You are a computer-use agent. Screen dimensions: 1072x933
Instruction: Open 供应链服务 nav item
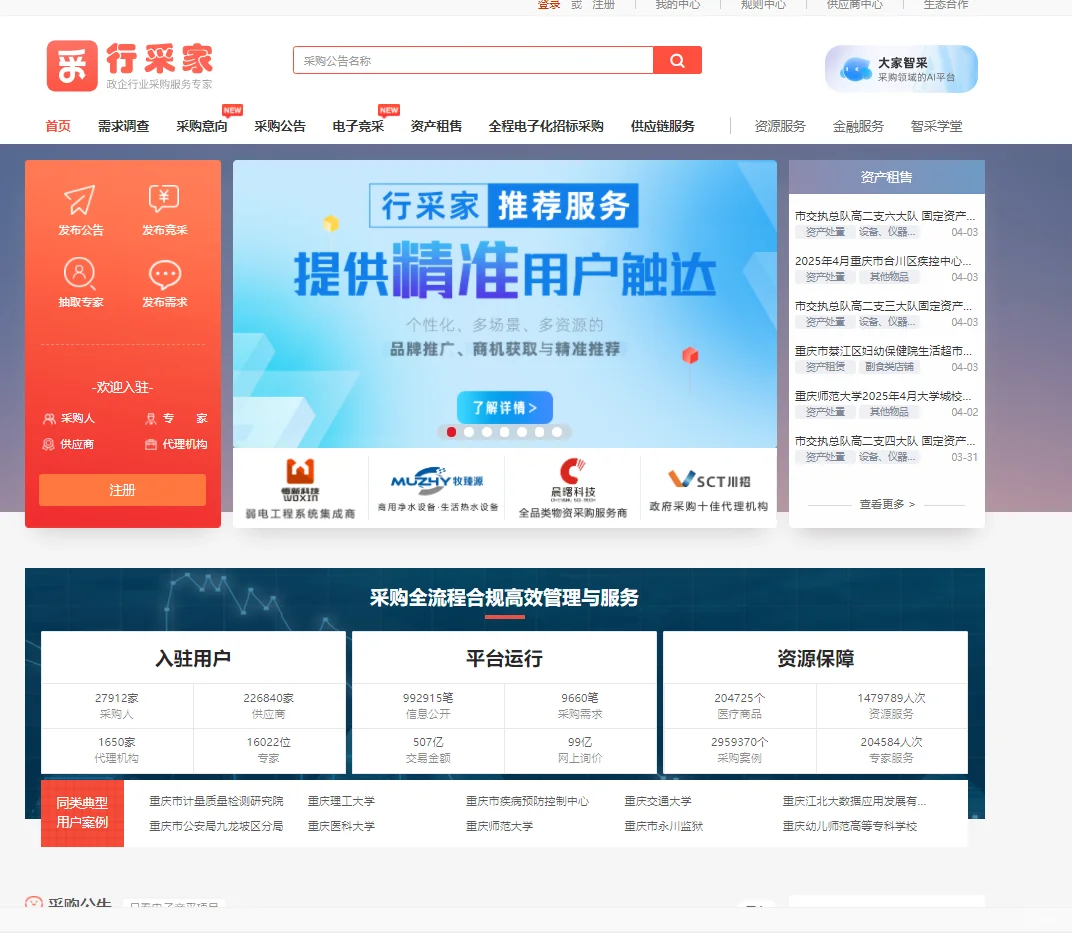pyautogui.click(x=662, y=126)
